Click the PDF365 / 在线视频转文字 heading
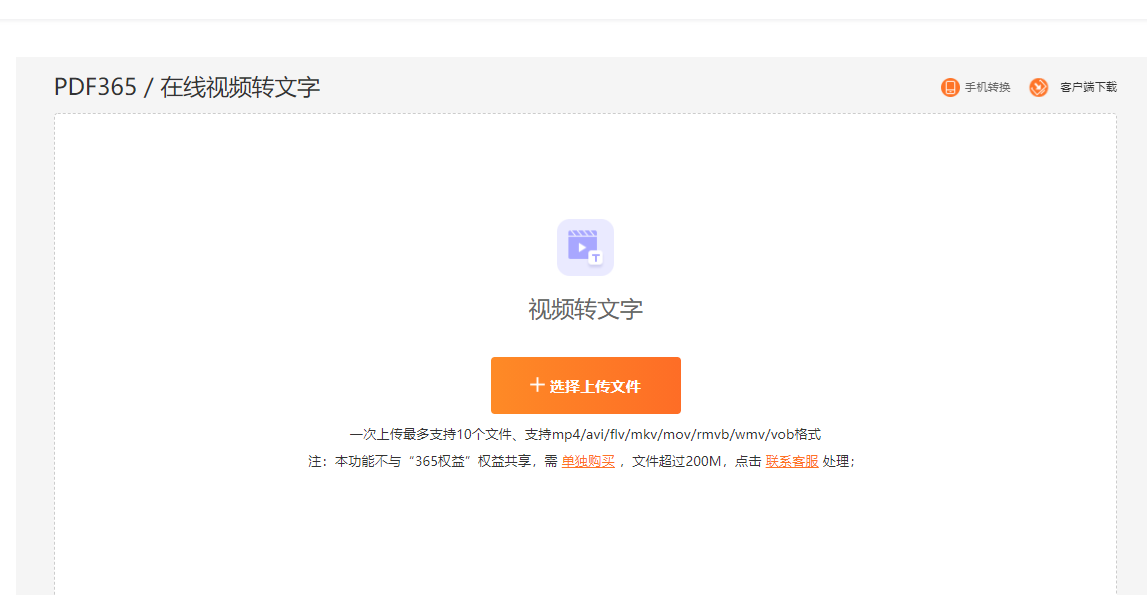 tap(187, 87)
